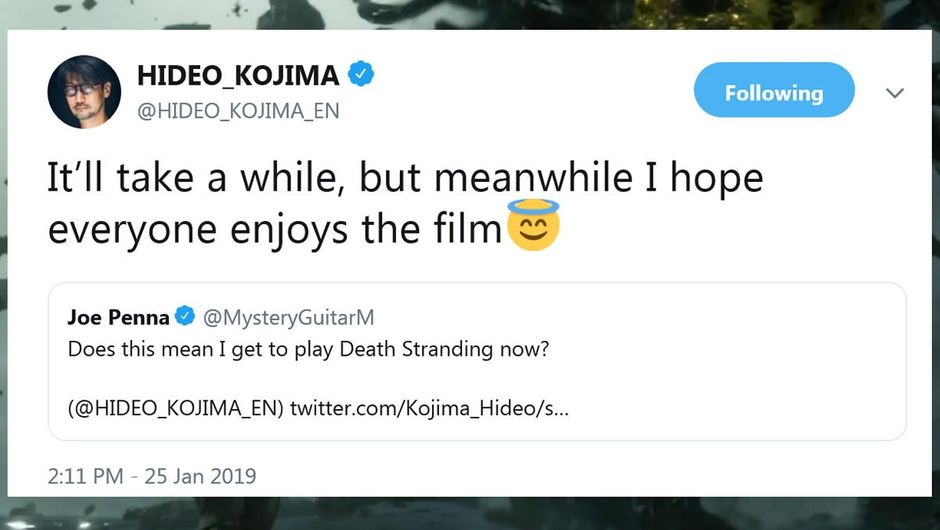Open Joe Penna's profile name
Image resolution: width=940 pixels, height=530 pixels.
(x=118, y=318)
